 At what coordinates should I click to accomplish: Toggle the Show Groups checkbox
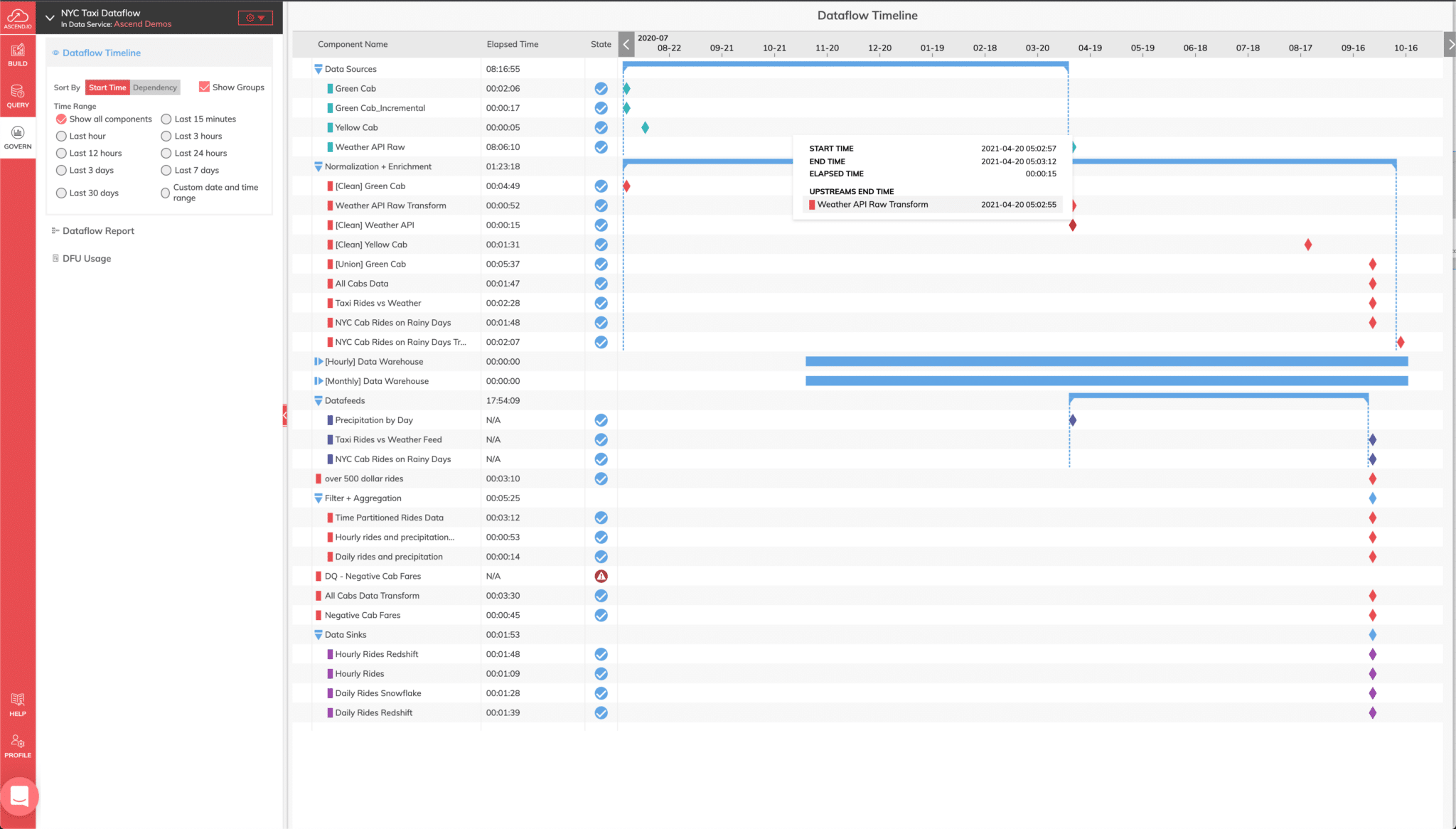204,87
